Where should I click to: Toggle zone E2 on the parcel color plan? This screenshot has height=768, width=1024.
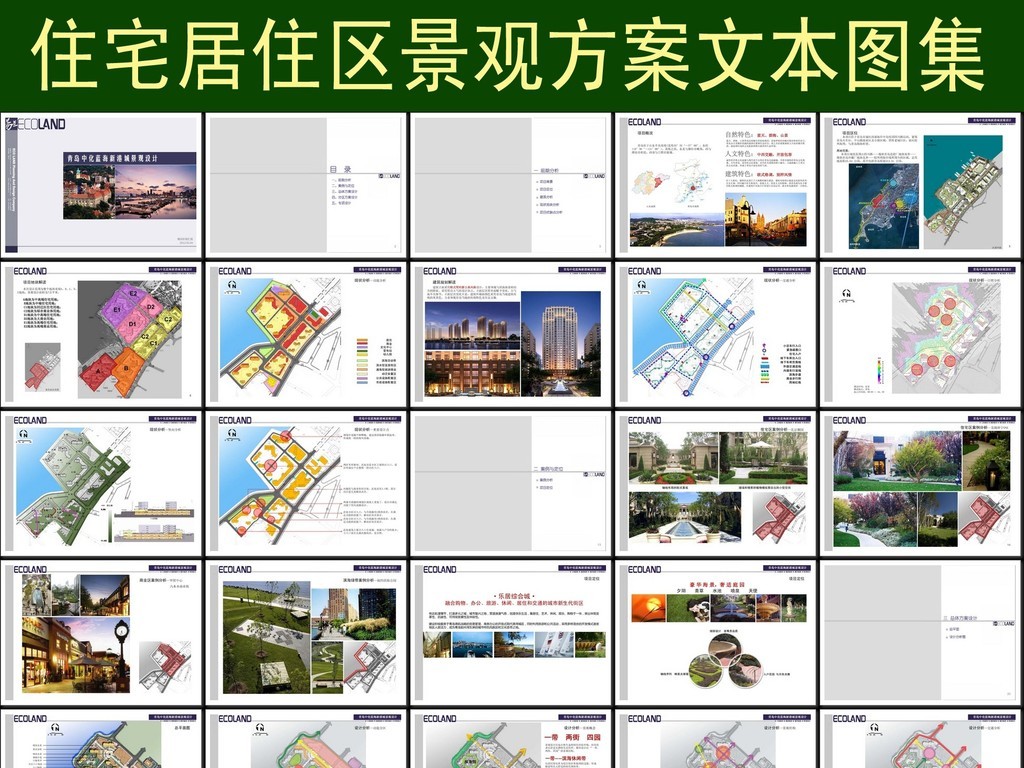click(x=132, y=293)
